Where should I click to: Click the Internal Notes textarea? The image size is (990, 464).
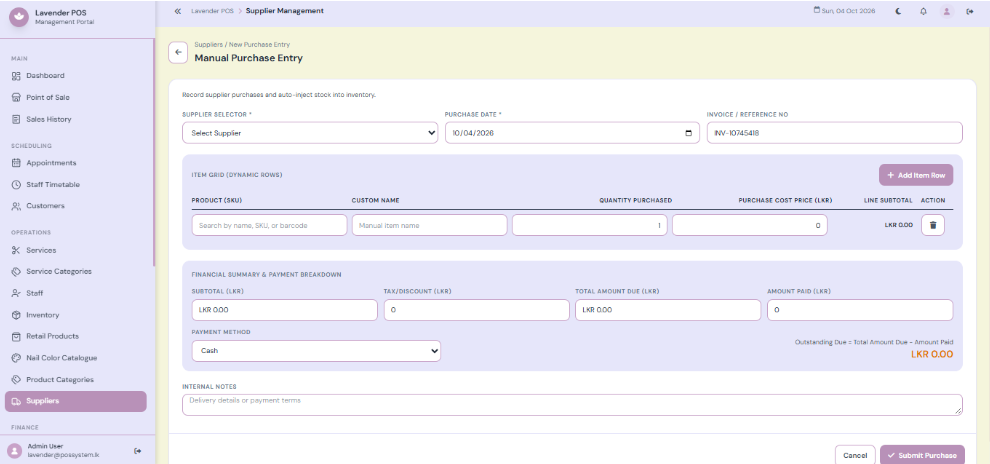pos(572,405)
